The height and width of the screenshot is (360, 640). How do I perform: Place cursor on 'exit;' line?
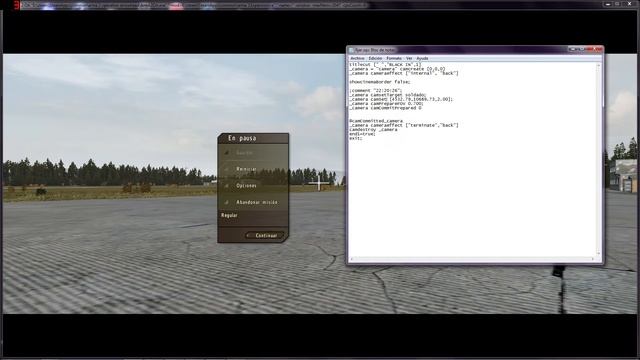[356, 138]
